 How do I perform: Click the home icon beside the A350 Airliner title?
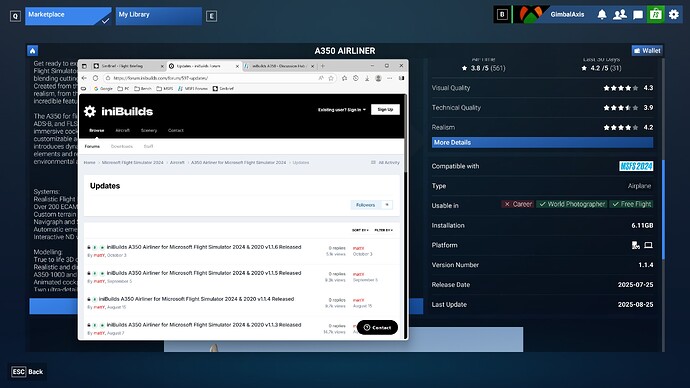click(x=32, y=51)
